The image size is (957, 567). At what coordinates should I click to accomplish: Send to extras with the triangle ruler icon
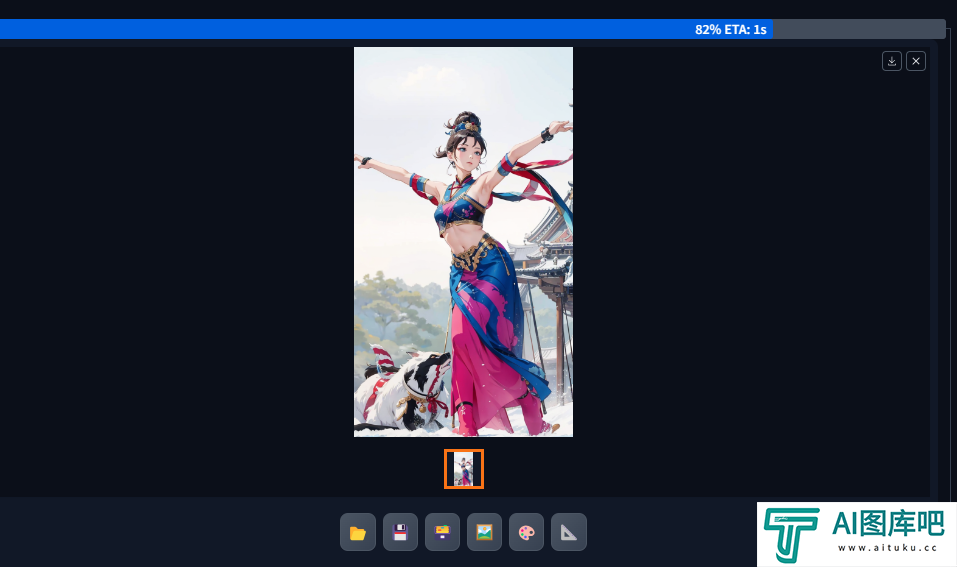coord(568,533)
